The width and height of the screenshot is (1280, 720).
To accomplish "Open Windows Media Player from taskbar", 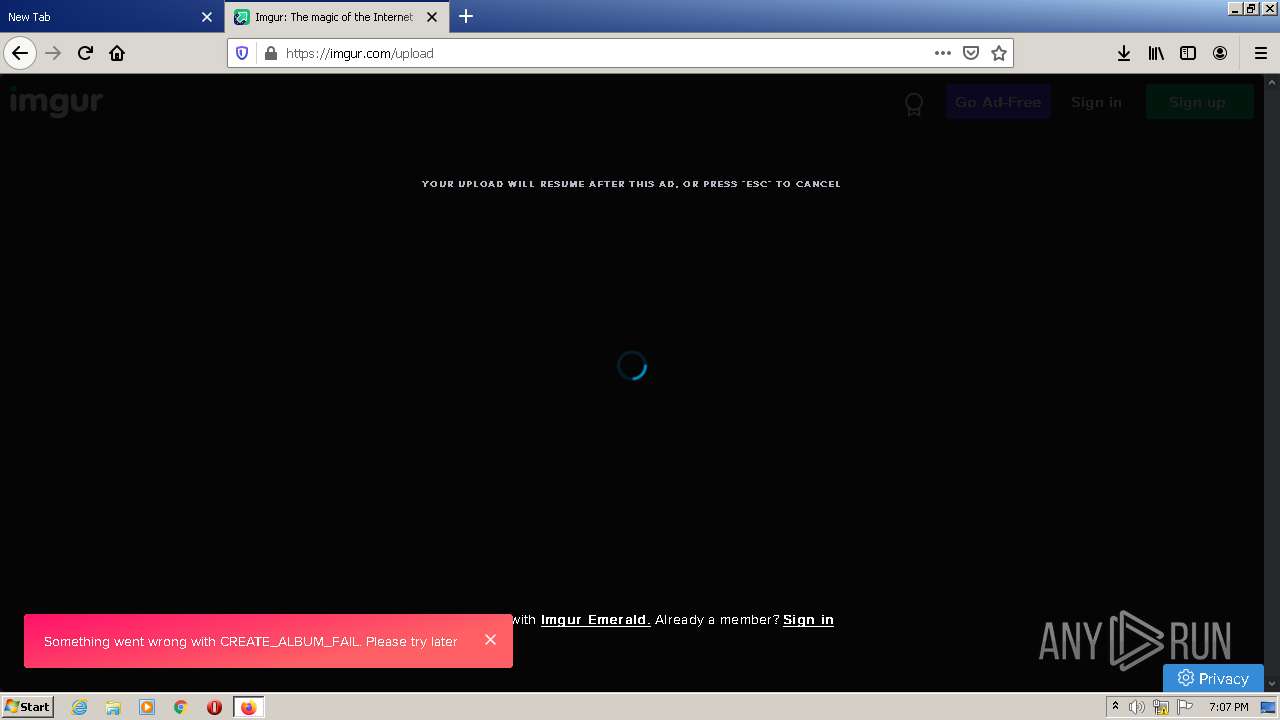I will coord(147,707).
